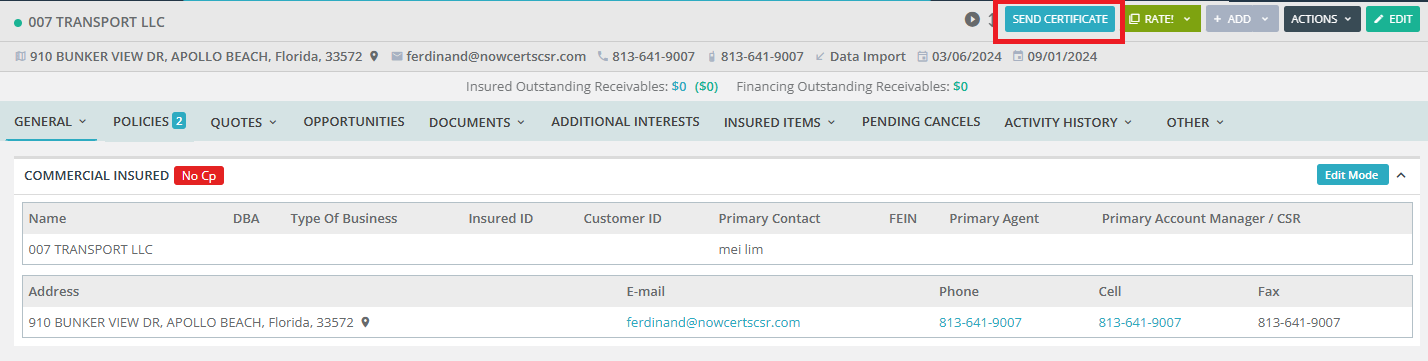Click the phone handset icon in header

603,57
